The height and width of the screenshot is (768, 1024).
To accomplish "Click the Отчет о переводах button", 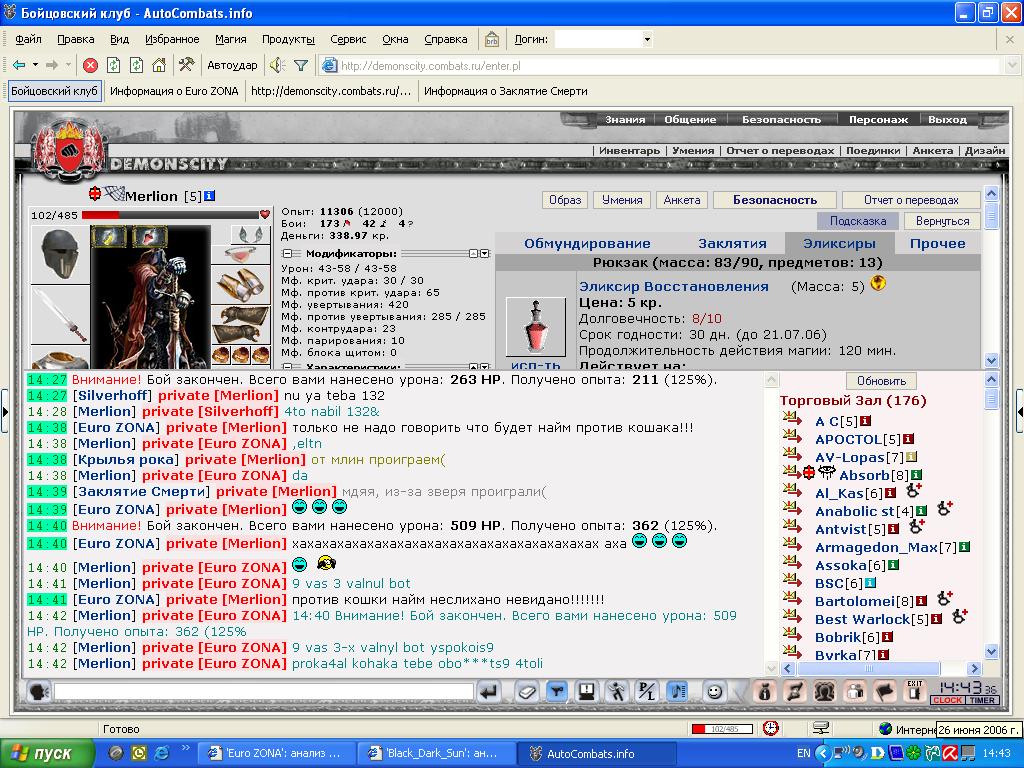I will pyautogui.click(x=911, y=200).
